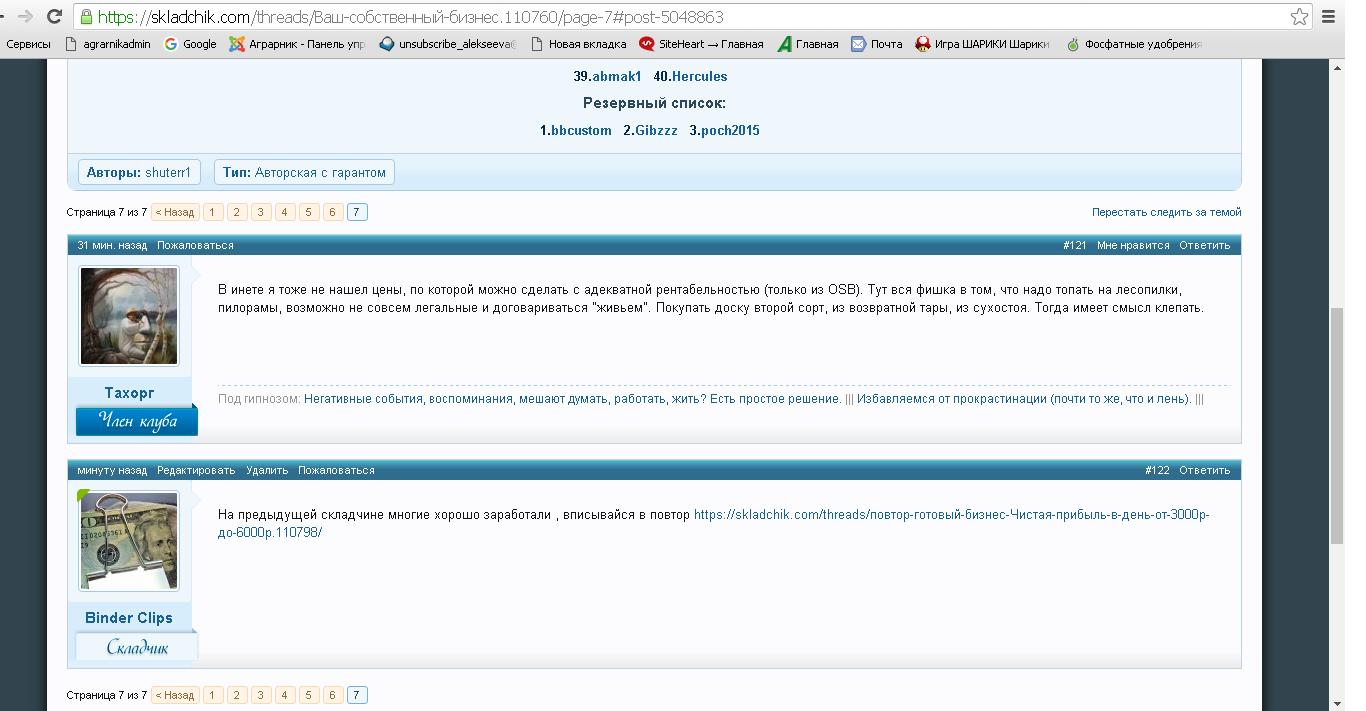
Task: Click the Тип: Авторская с гарантом tag
Action: [x=304, y=172]
